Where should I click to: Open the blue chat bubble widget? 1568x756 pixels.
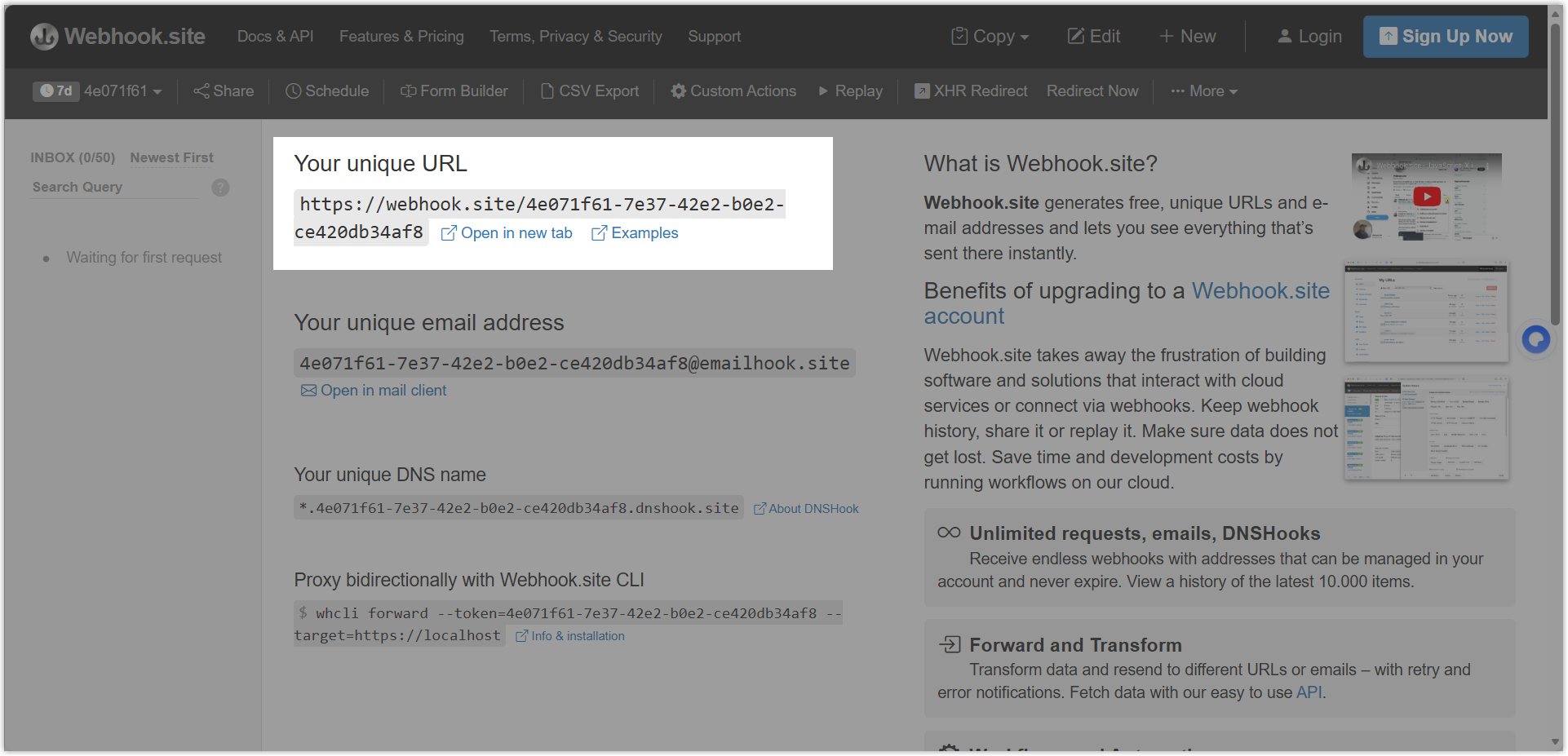(1535, 339)
